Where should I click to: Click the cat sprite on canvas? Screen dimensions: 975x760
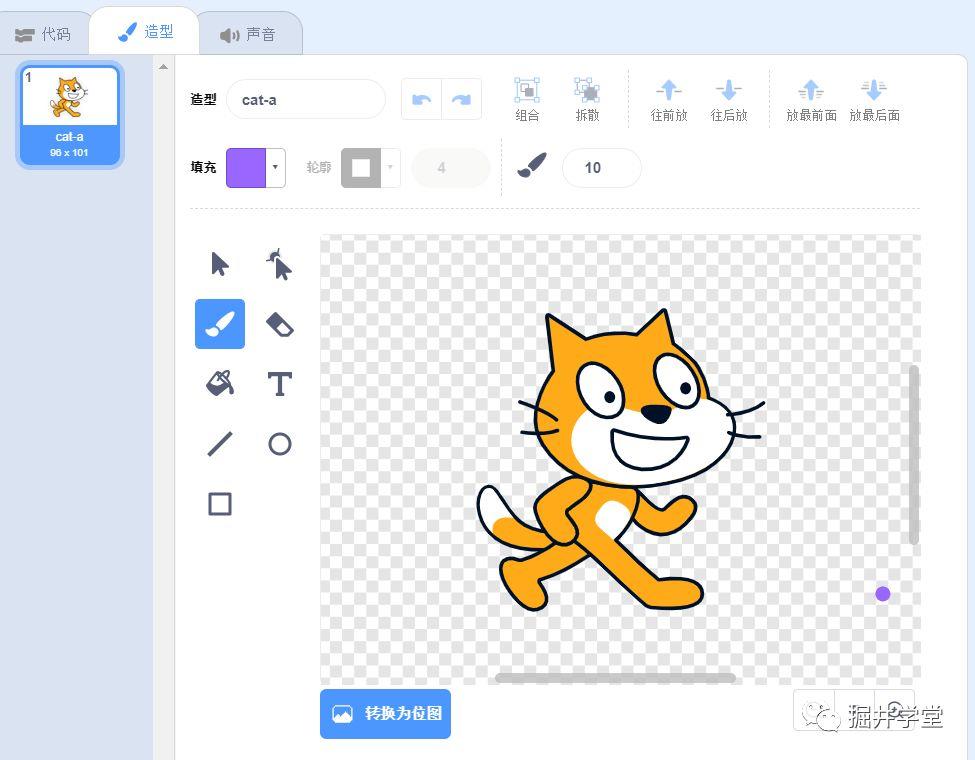tap(621, 460)
